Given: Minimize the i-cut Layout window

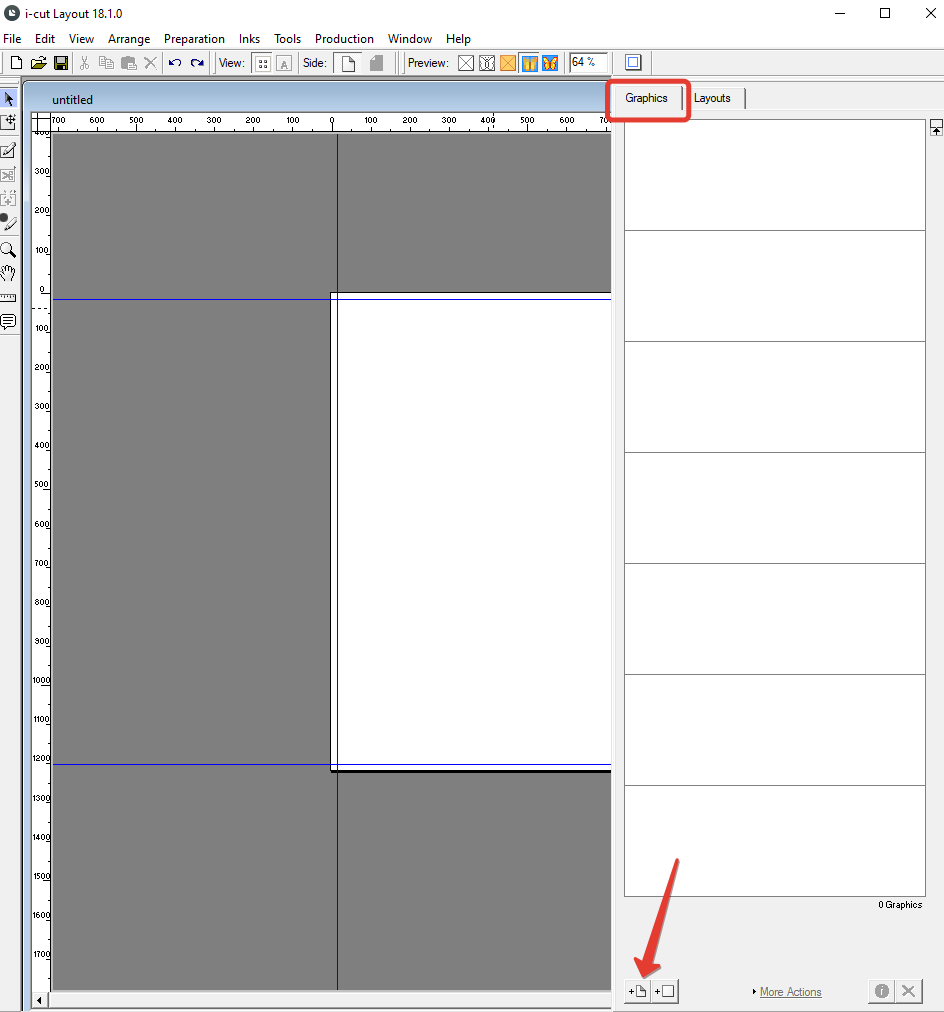Looking at the screenshot, I should pos(840,13).
